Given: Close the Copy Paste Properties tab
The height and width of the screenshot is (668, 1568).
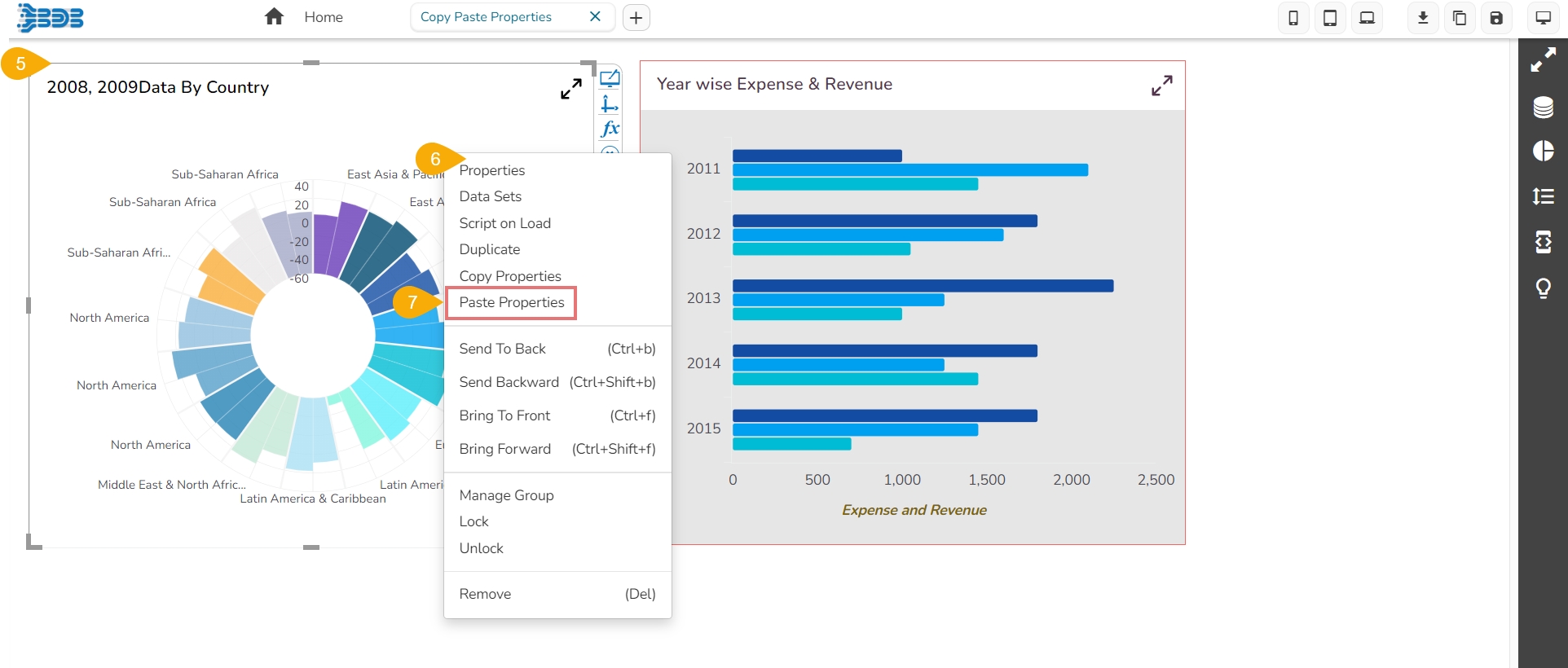Looking at the screenshot, I should (x=595, y=17).
